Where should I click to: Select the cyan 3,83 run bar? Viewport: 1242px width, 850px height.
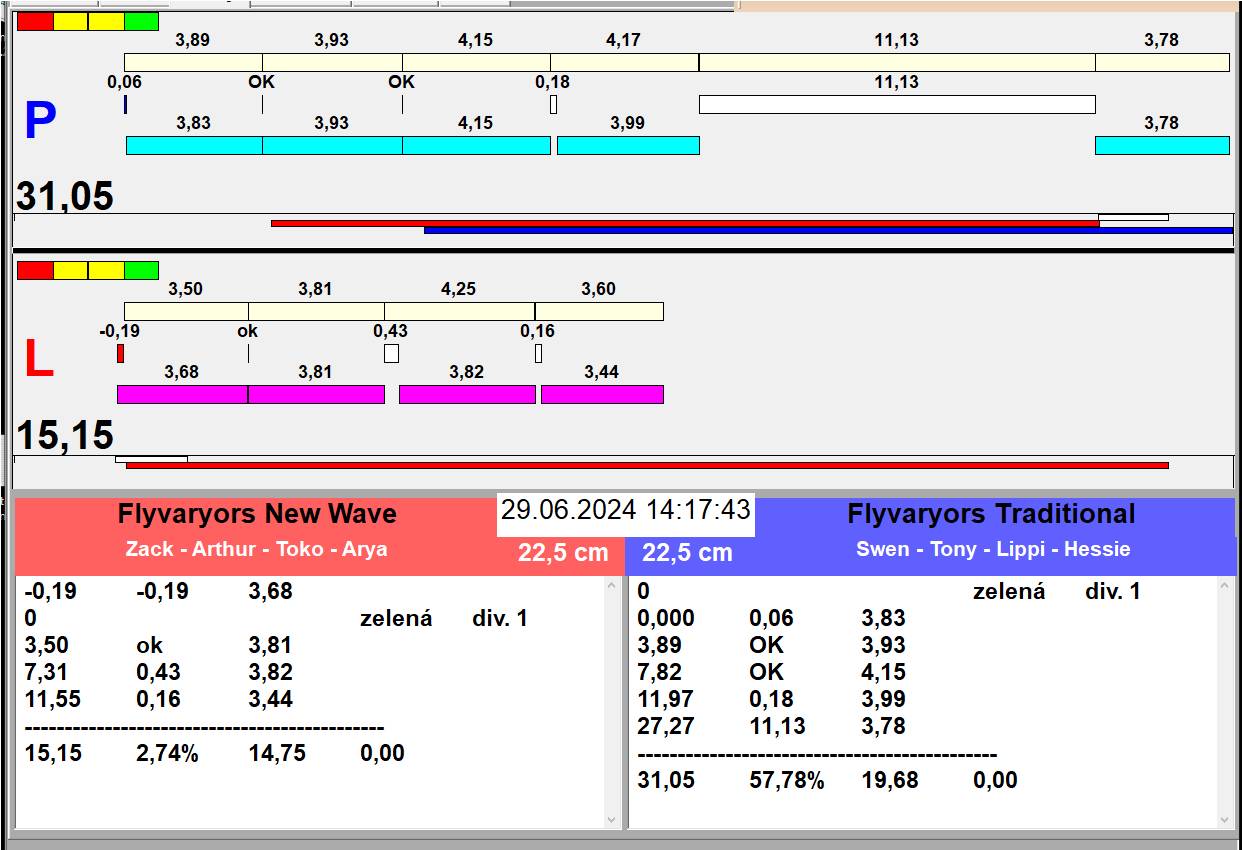point(194,146)
